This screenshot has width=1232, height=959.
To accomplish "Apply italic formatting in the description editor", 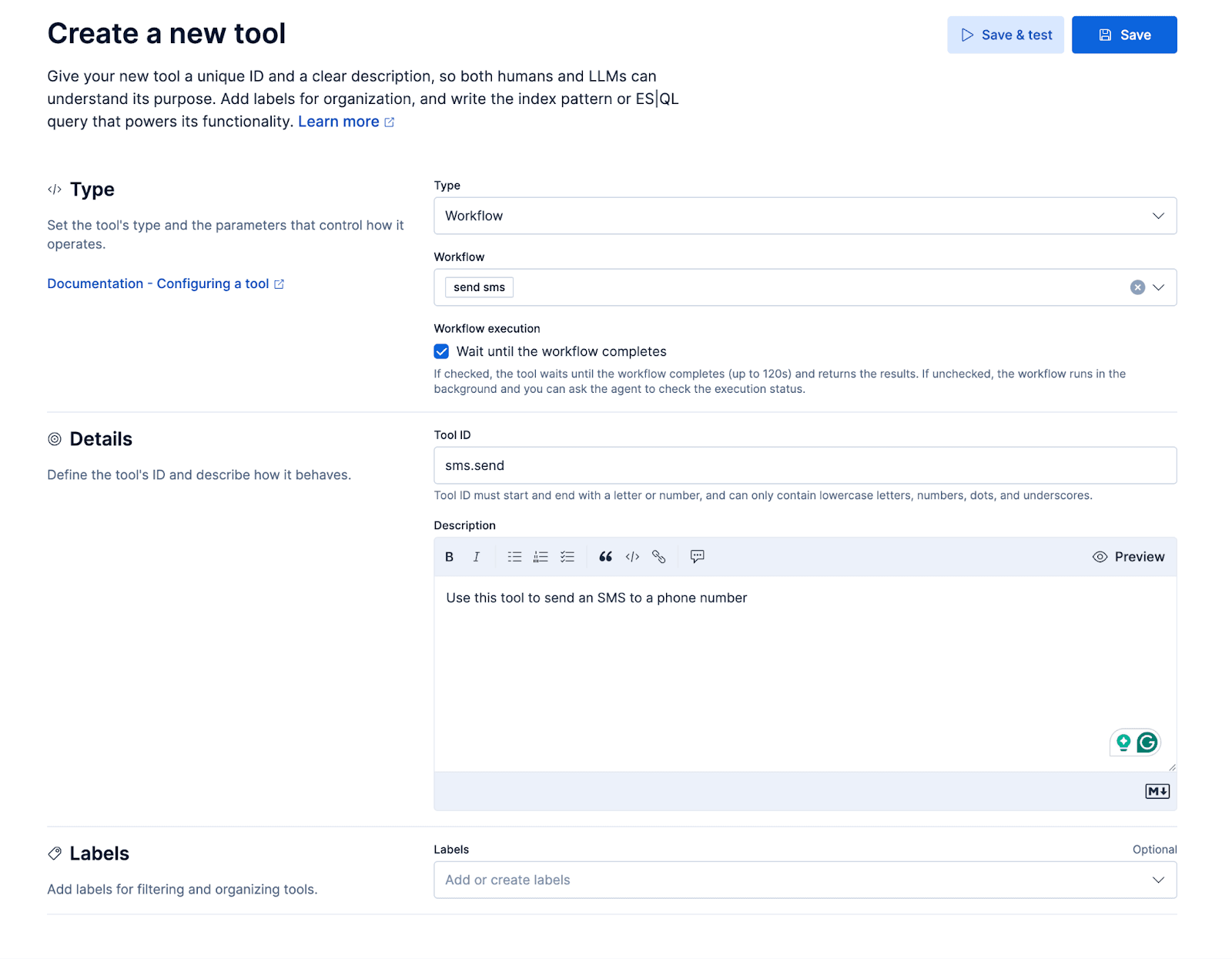I will [x=477, y=556].
